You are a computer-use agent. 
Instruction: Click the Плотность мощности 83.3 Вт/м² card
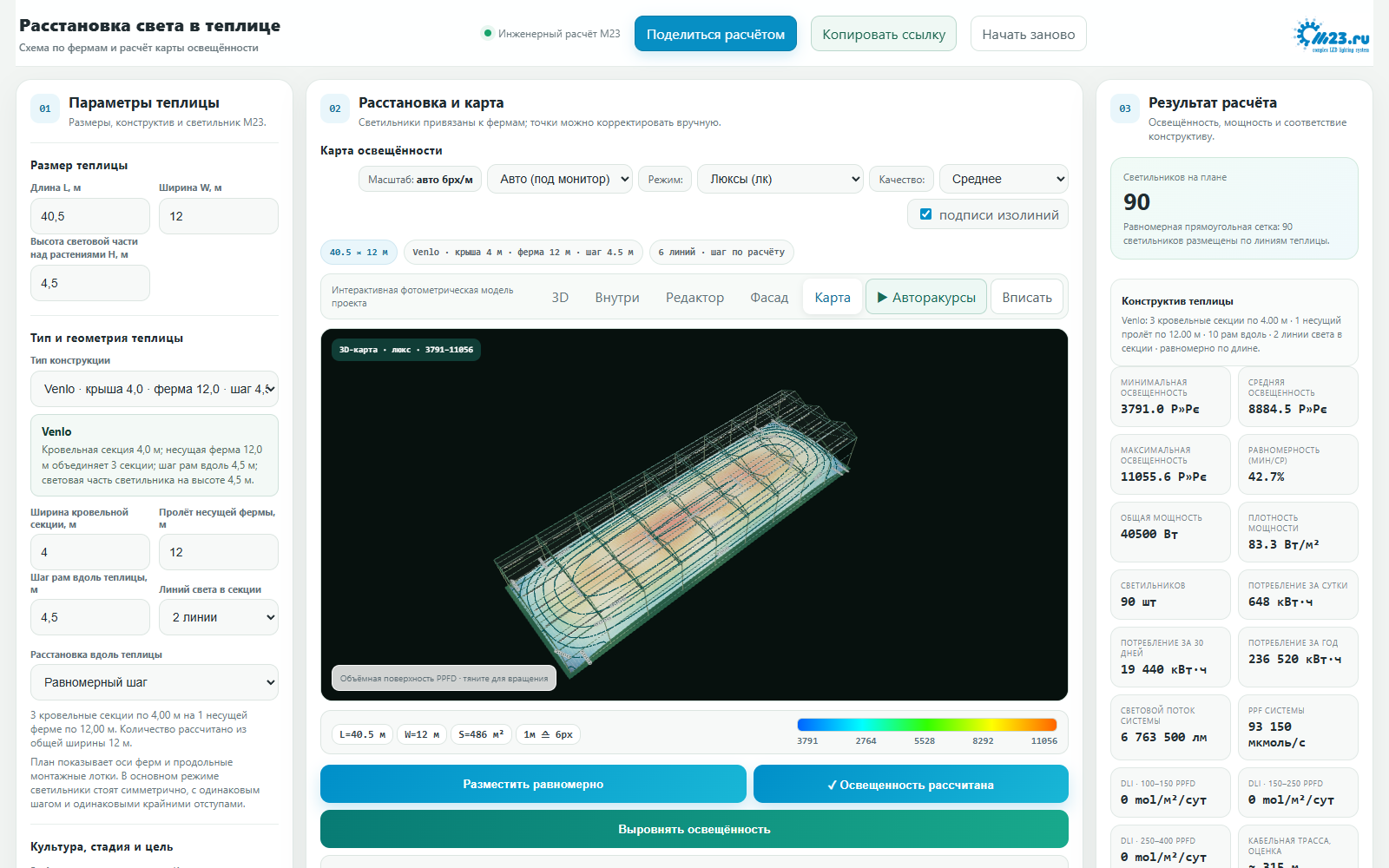tap(1298, 532)
